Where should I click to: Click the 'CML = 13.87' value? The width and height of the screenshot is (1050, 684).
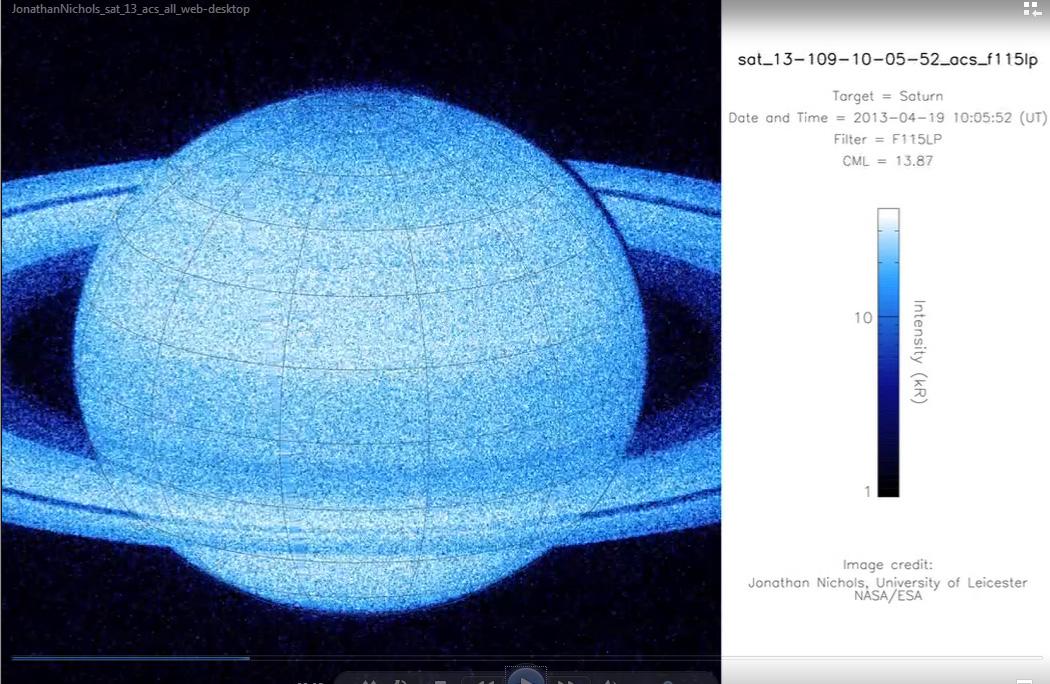click(x=887, y=161)
